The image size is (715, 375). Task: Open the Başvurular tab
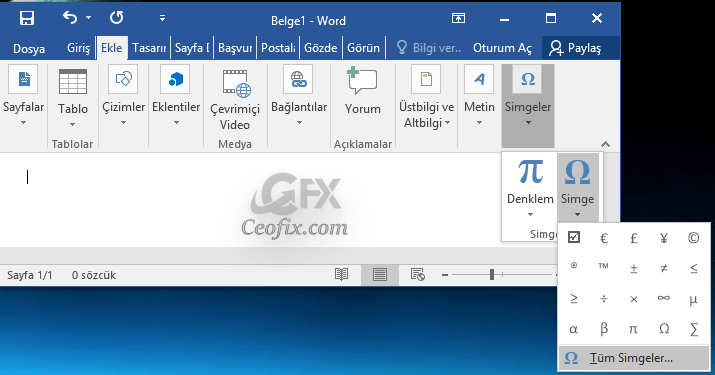tap(235, 48)
